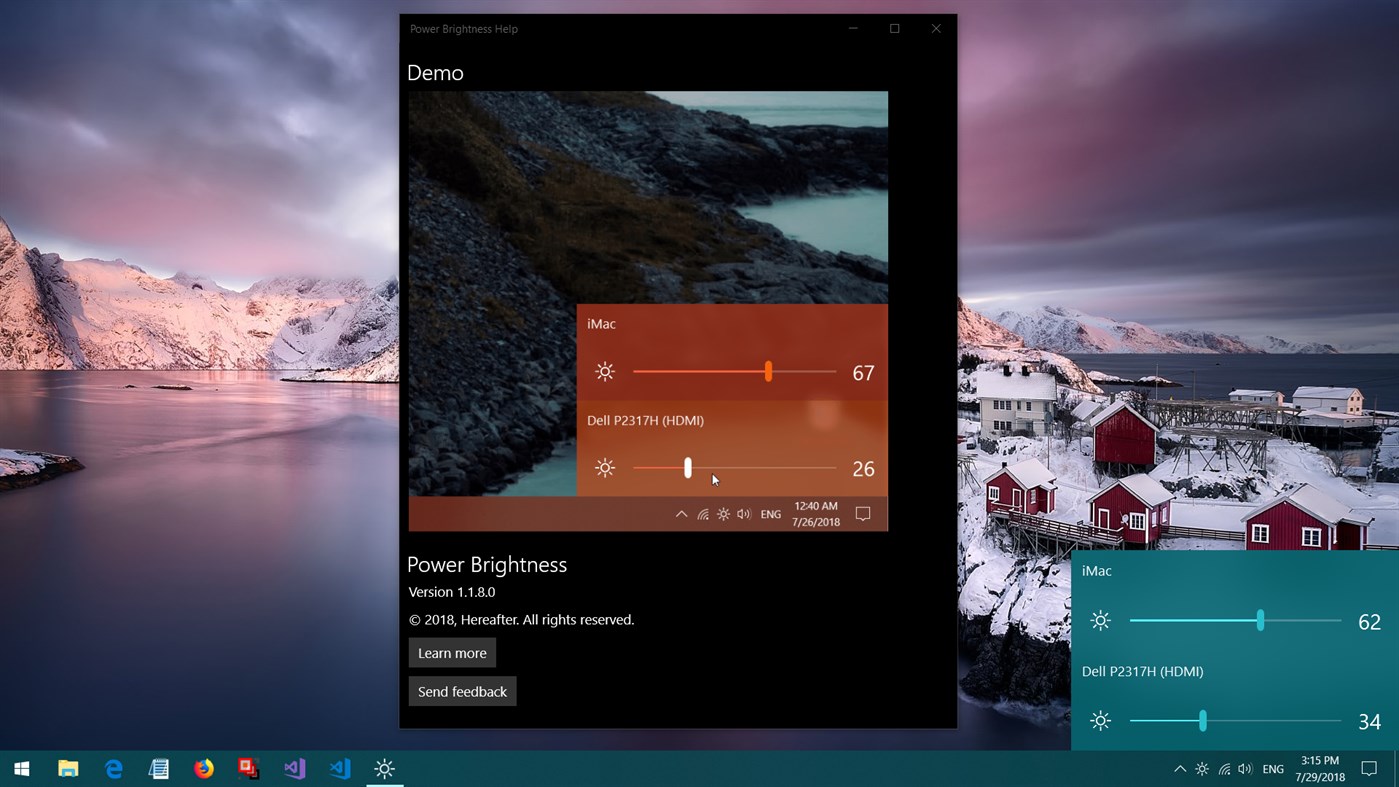Click the ENG language indicator

click(x=1273, y=769)
